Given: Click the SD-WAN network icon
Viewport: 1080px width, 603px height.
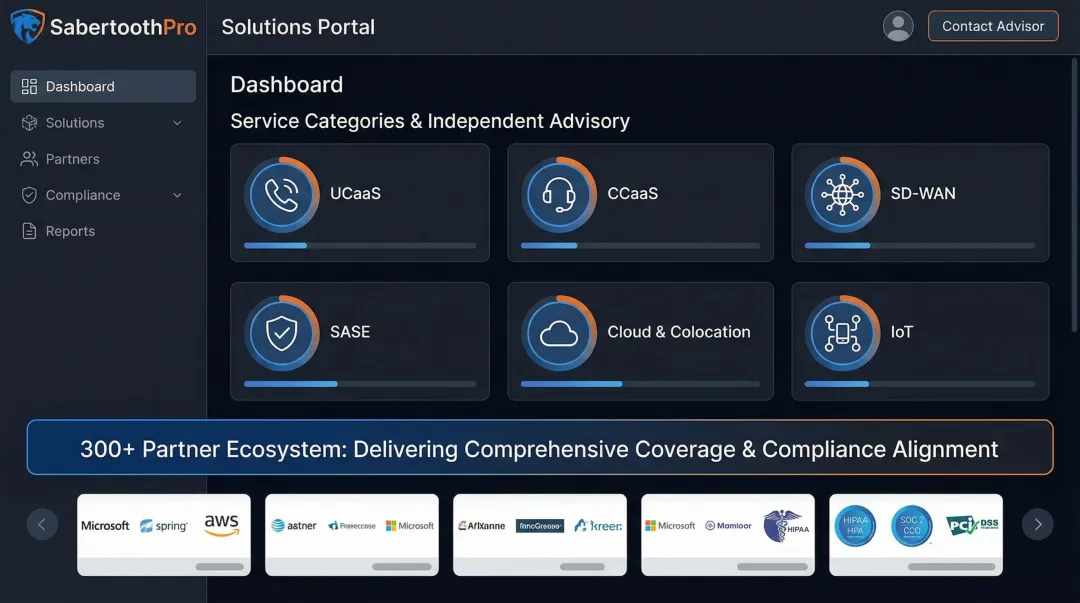Looking at the screenshot, I should click(x=841, y=194).
